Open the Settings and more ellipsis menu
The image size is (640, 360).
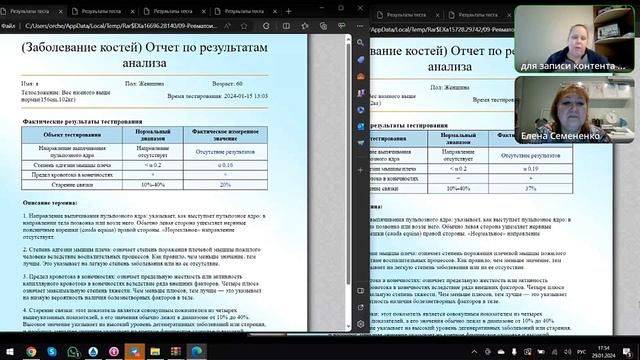360,26
